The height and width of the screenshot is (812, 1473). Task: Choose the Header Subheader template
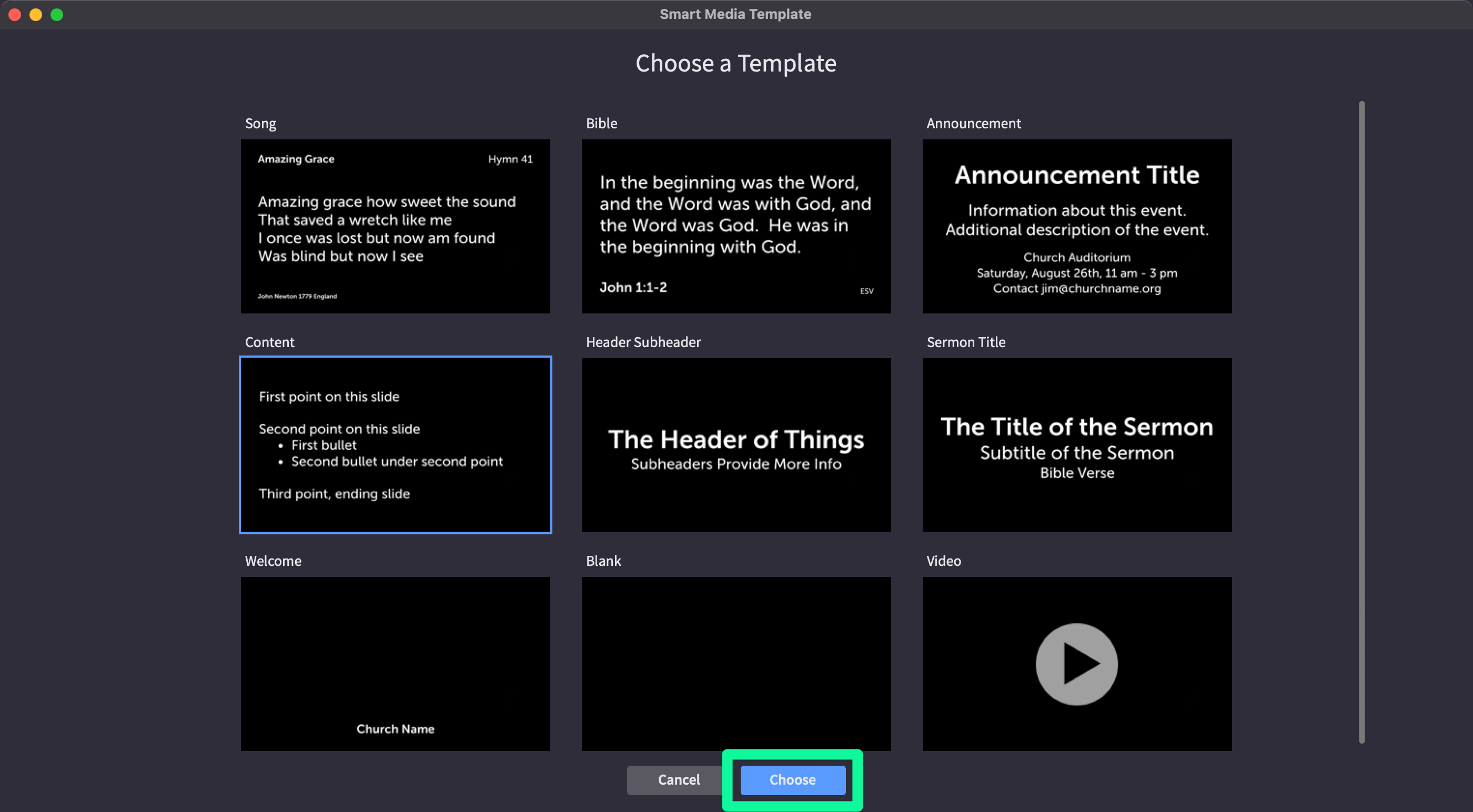736,445
